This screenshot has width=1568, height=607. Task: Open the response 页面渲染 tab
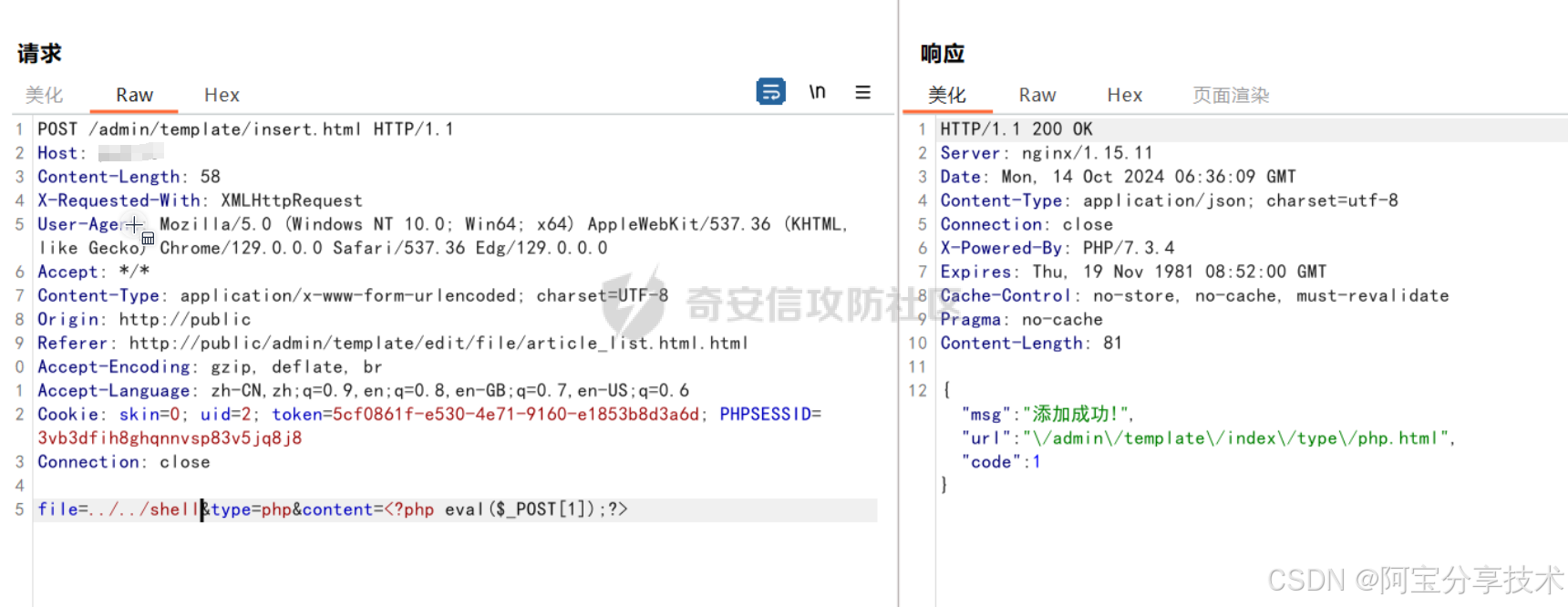click(x=1231, y=95)
